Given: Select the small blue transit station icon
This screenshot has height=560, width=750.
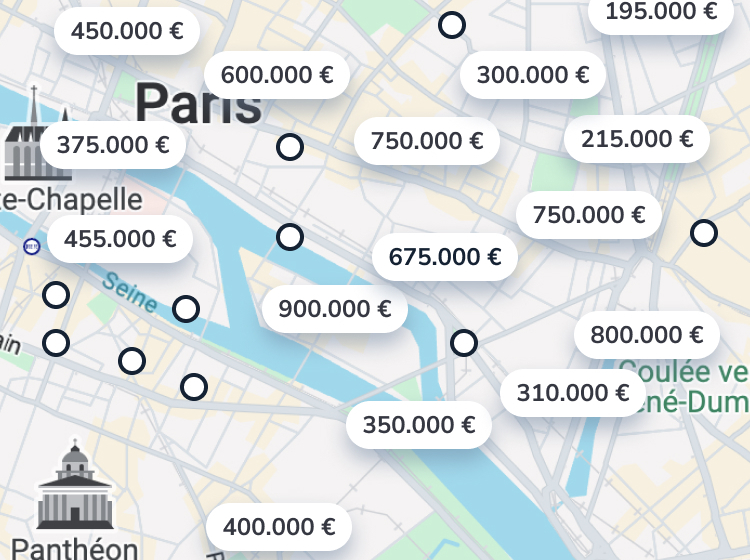Looking at the screenshot, I should [x=32, y=245].
